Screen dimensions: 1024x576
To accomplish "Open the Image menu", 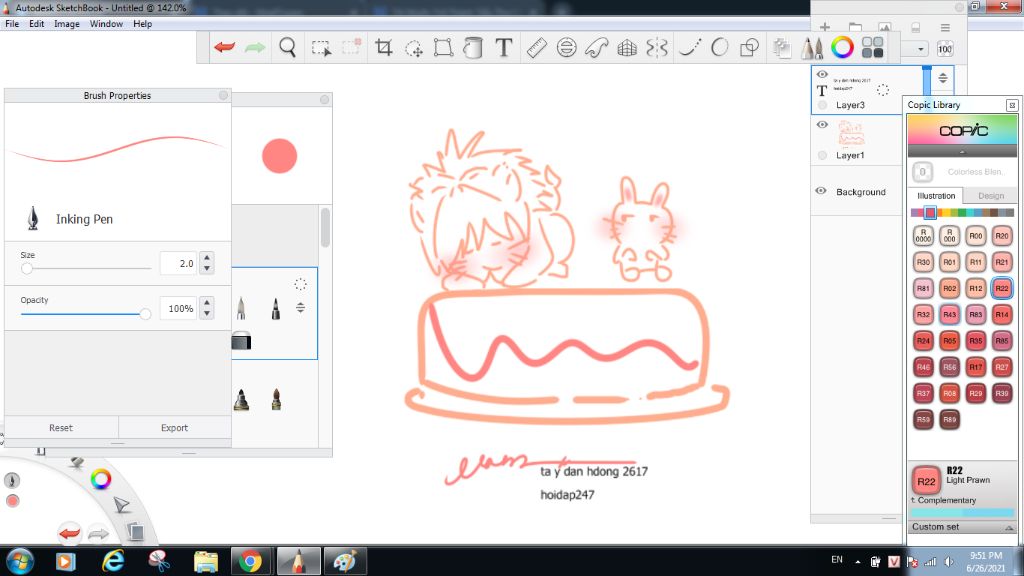I will 67,24.
